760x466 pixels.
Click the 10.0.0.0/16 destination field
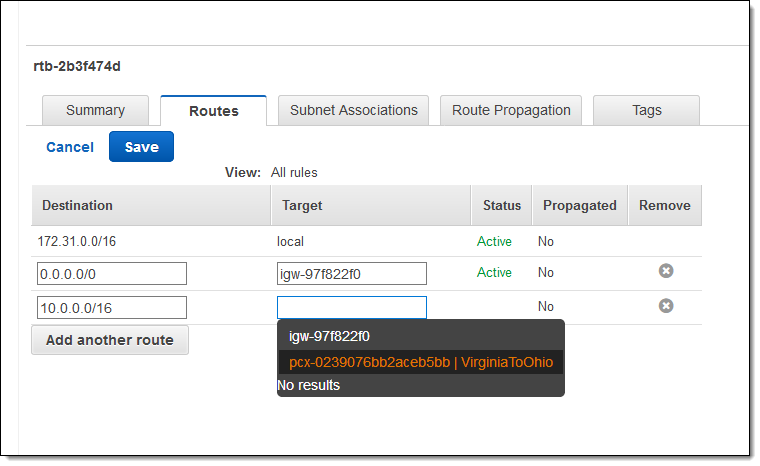pyautogui.click(x=112, y=307)
